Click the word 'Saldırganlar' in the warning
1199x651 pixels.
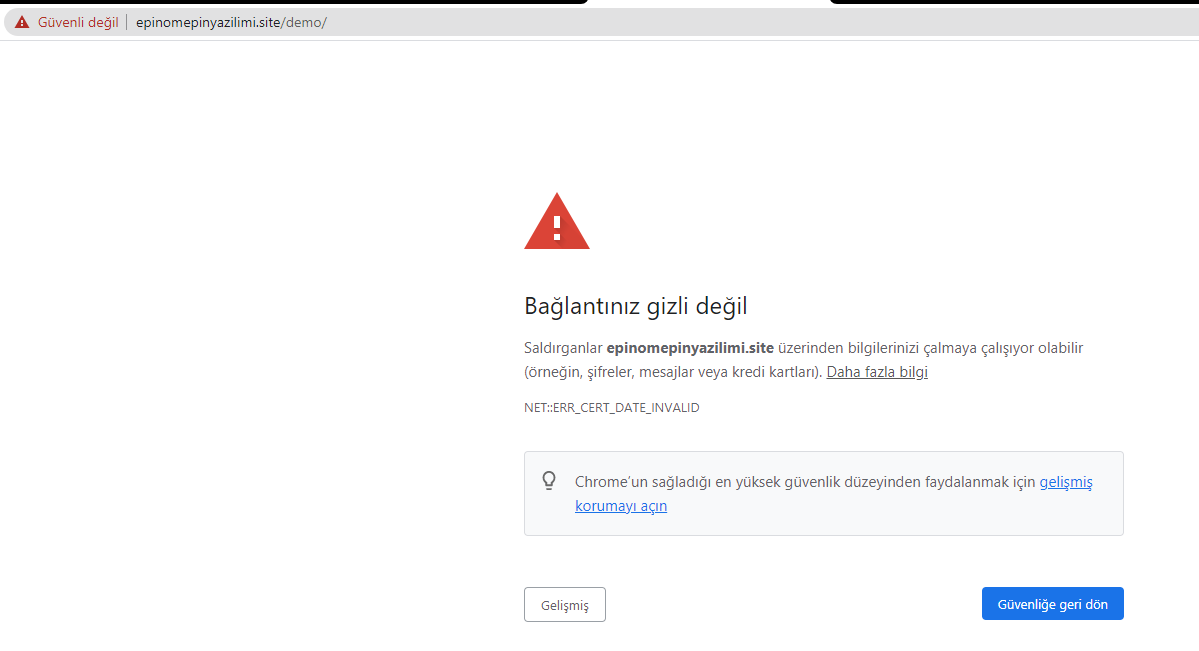(x=563, y=348)
